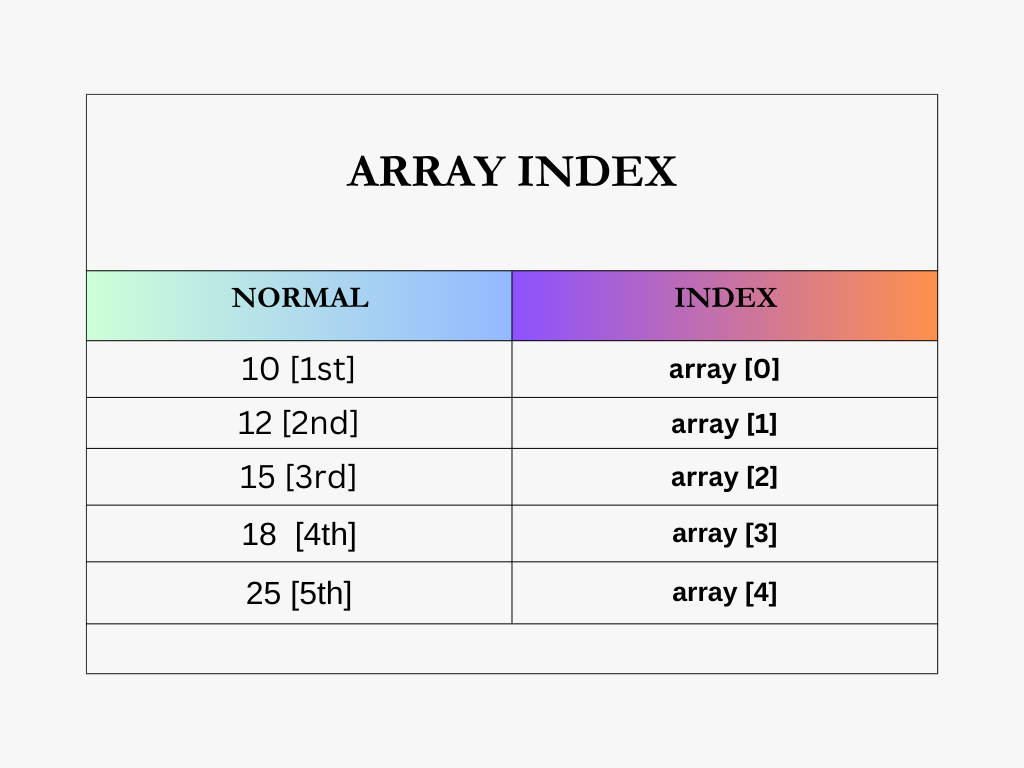1024x768 pixels.
Task: Select the array [2] cell
Action: pos(725,477)
